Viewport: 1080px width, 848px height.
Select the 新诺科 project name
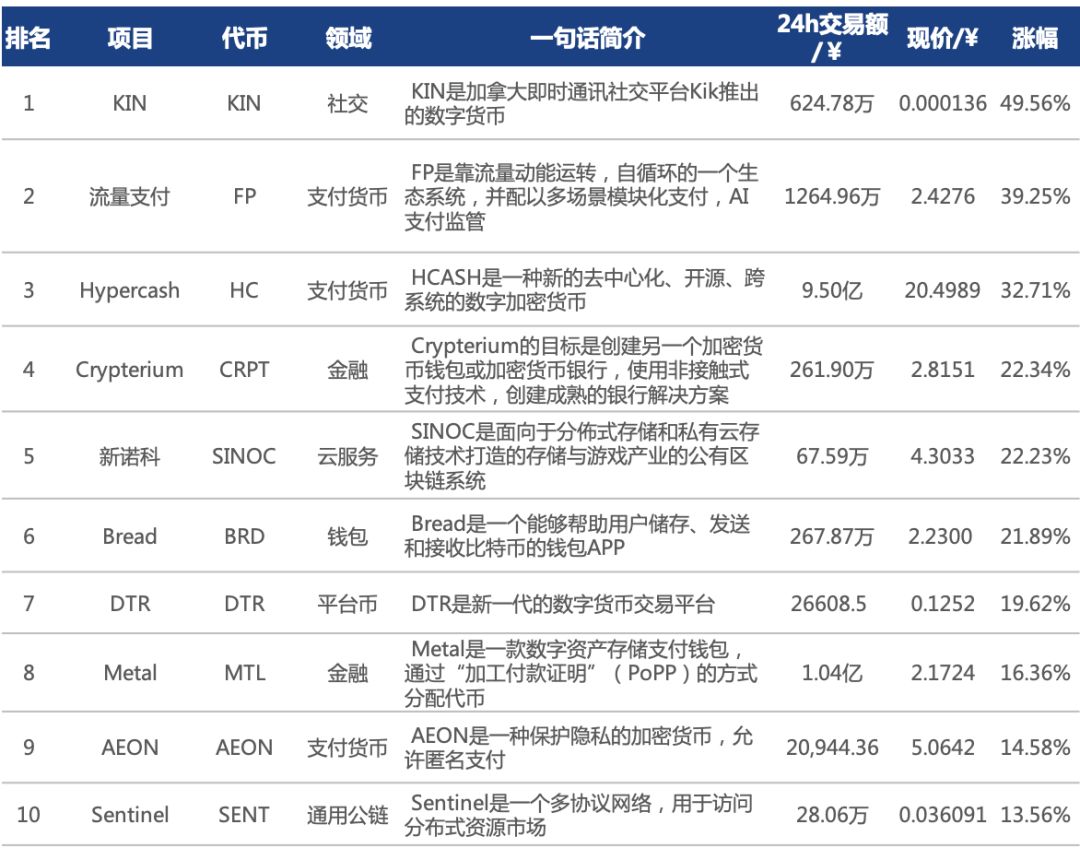[x=129, y=456]
